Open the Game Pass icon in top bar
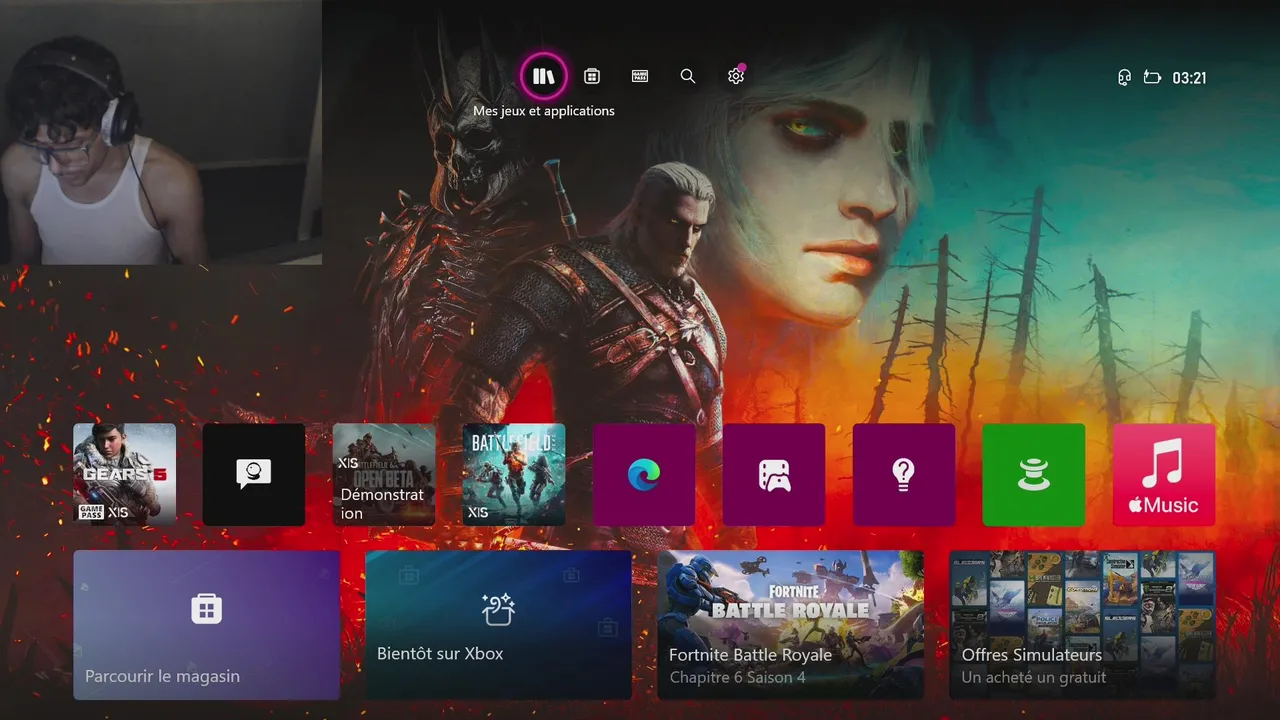Image resolution: width=1280 pixels, height=720 pixels. pyautogui.click(x=640, y=76)
